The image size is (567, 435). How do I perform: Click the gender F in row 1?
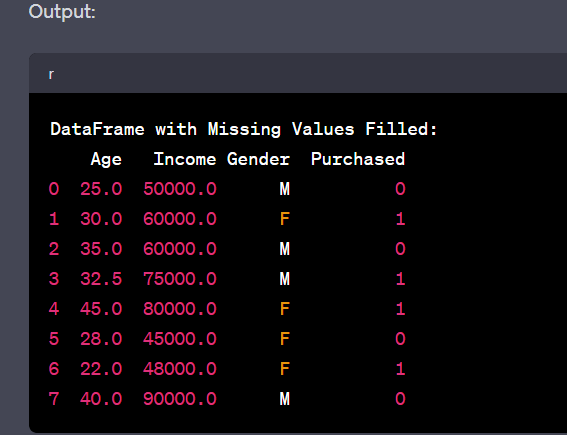pyautogui.click(x=285, y=219)
